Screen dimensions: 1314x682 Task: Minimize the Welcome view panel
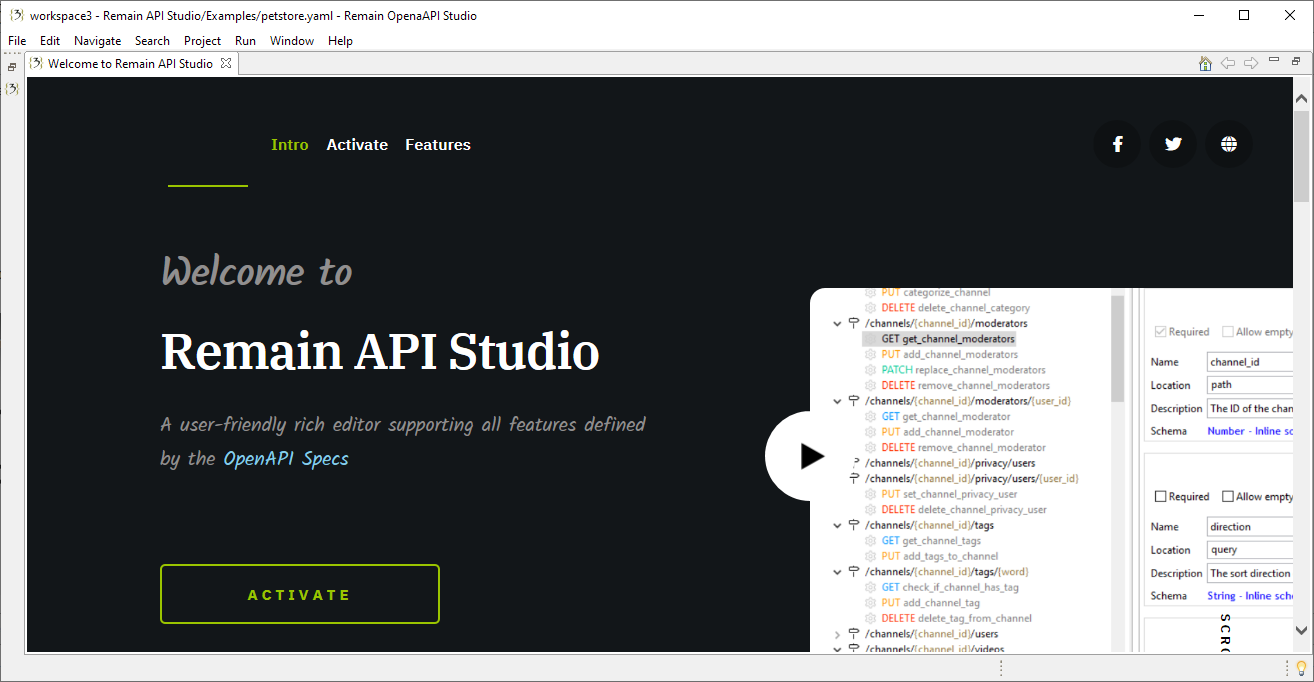pyautogui.click(x=1274, y=61)
